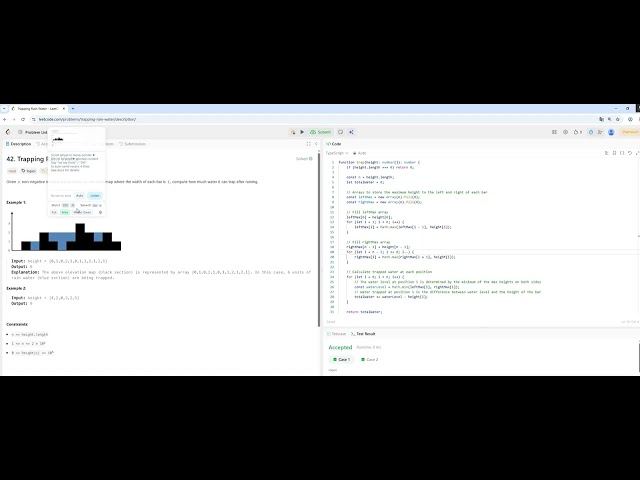The width and height of the screenshot is (640, 480).
Task: Select the Code panel tab
Action: (333, 144)
